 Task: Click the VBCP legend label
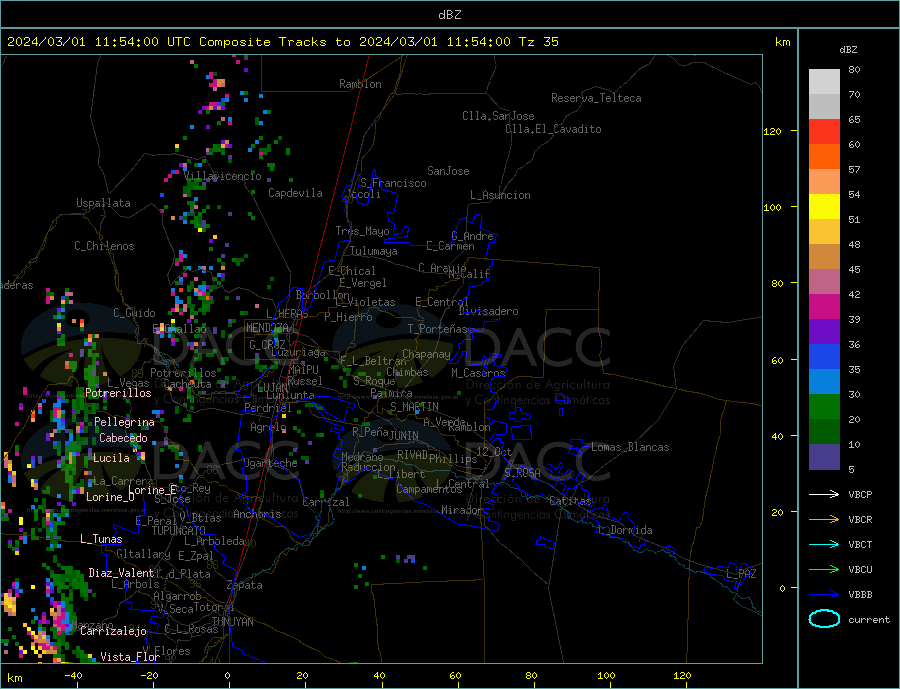pyautogui.click(x=860, y=494)
